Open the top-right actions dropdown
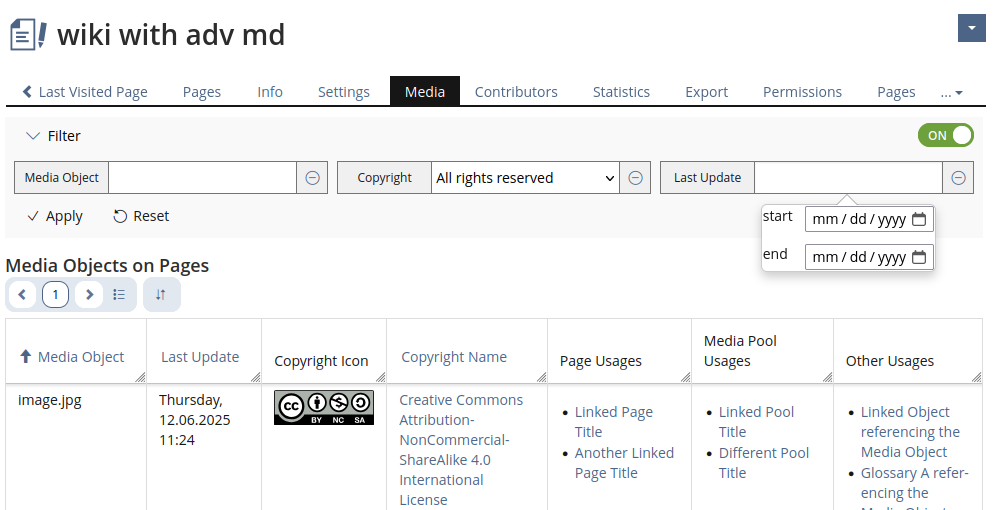Image resolution: width=996 pixels, height=510 pixels. [971, 29]
